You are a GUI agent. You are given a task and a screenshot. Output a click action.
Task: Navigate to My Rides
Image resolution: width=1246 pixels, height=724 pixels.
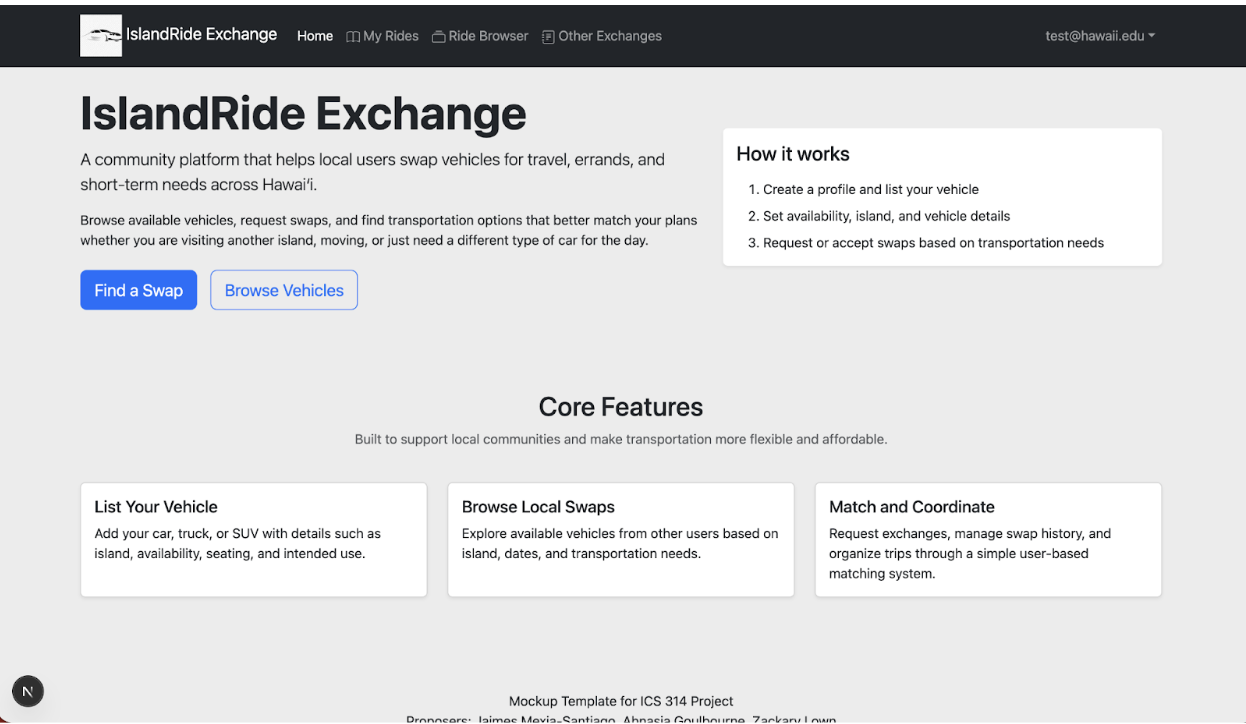(390, 36)
